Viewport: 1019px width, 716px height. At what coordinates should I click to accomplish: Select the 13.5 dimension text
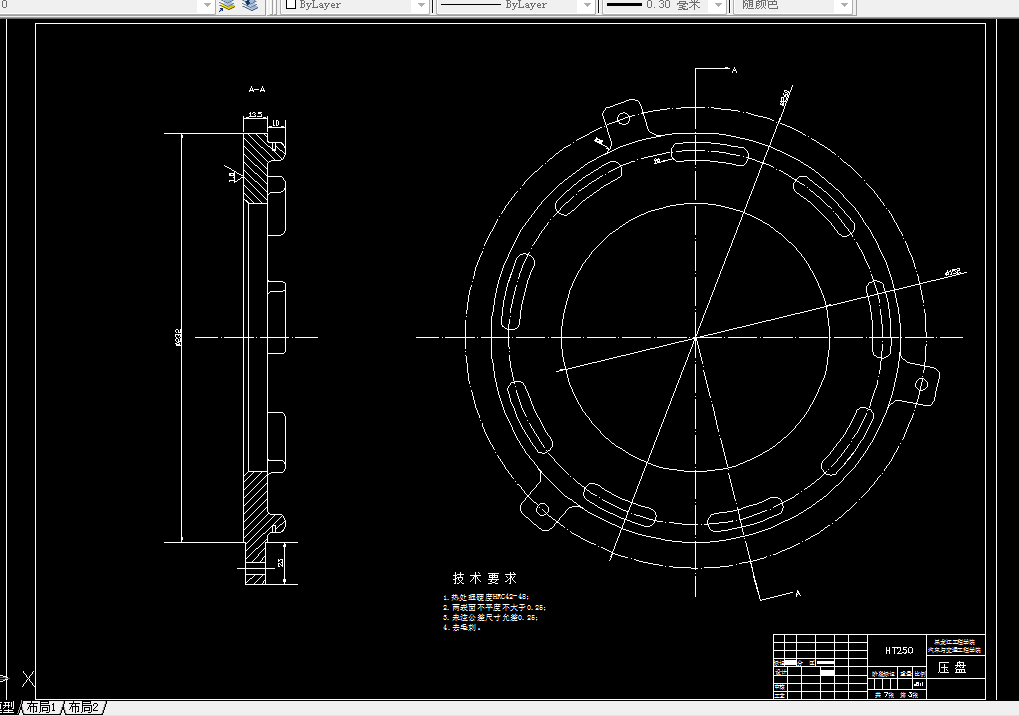[255, 115]
